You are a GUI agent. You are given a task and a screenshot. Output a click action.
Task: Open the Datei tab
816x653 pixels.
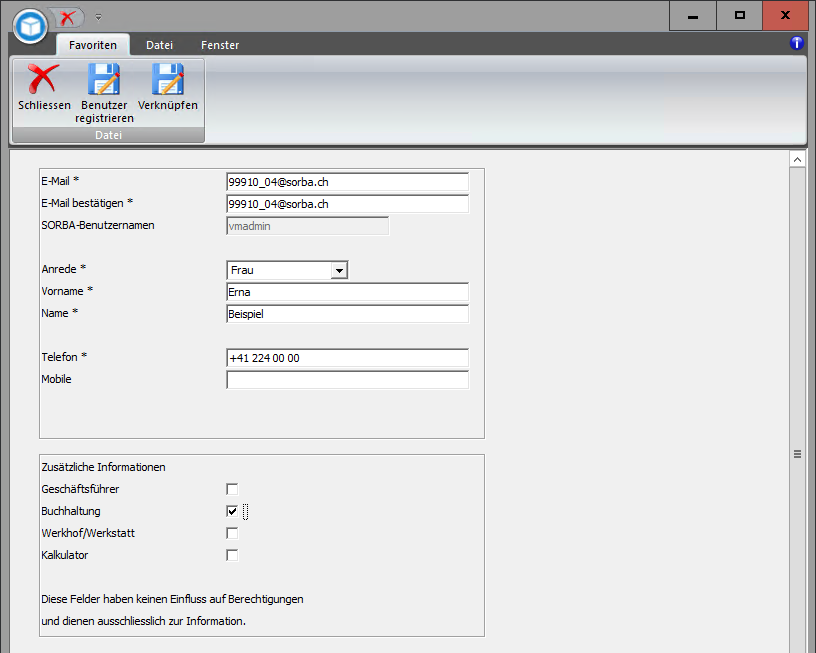point(159,45)
